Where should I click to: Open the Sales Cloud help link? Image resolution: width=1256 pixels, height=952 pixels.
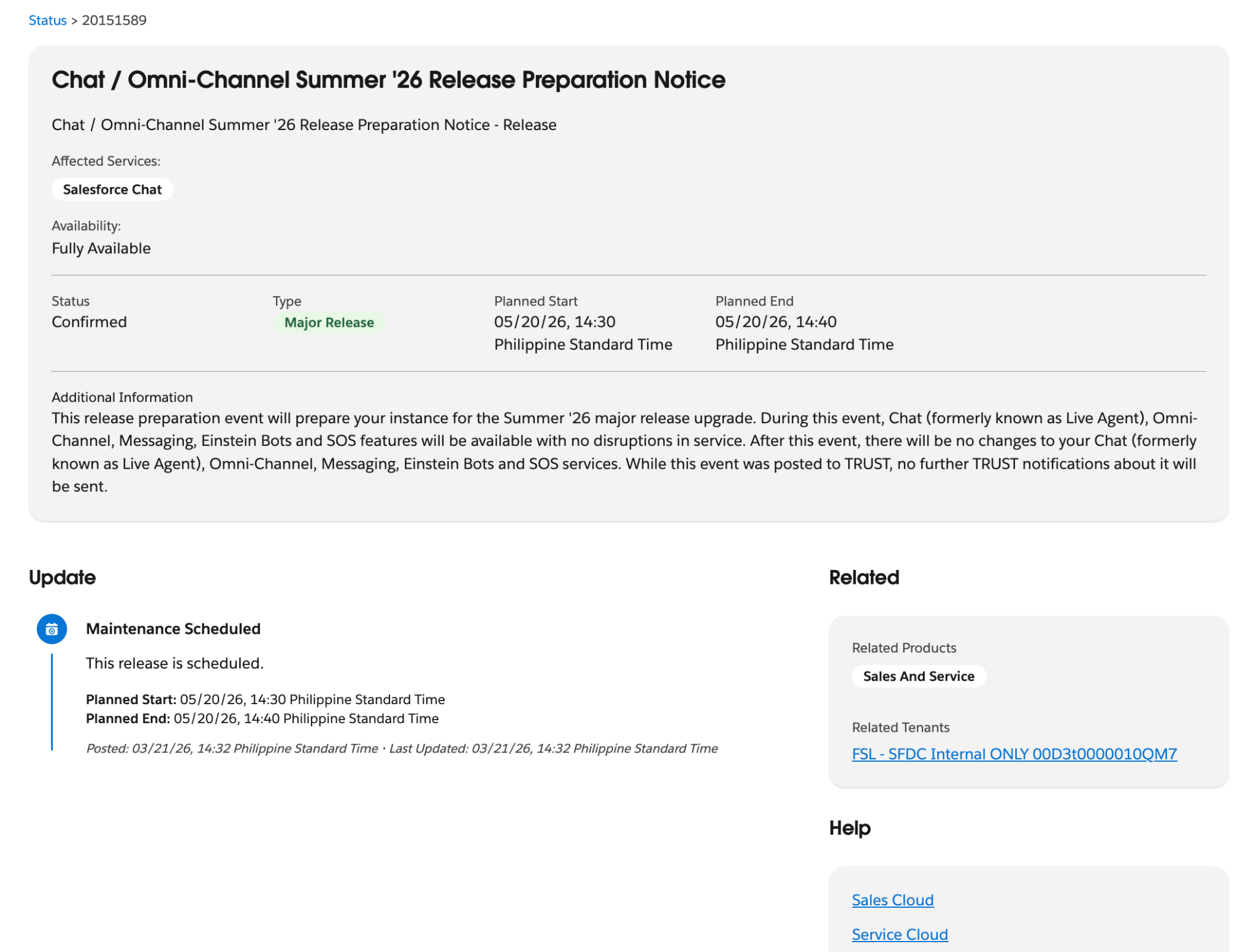tap(892, 900)
